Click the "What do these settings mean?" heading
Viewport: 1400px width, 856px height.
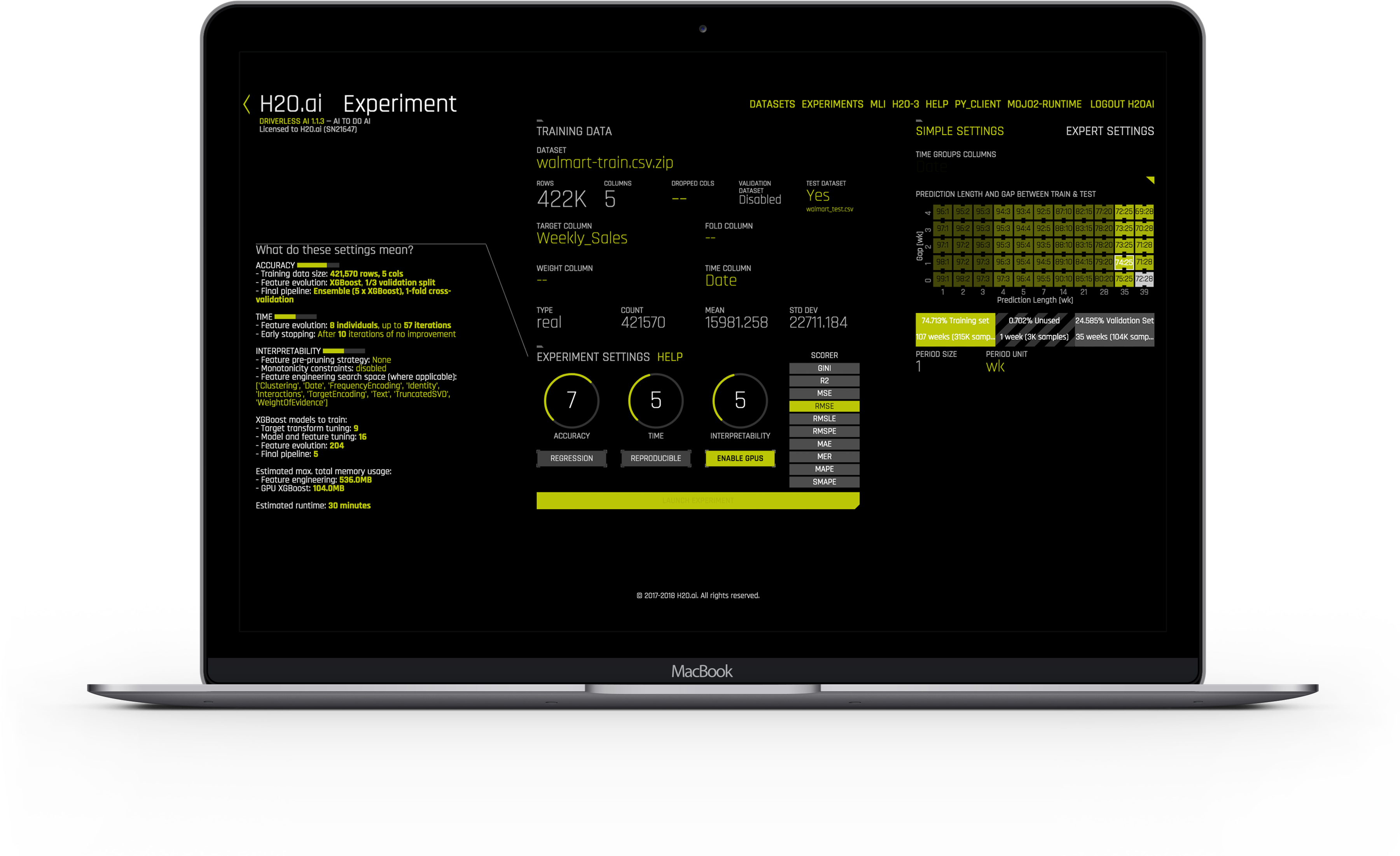(334, 250)
